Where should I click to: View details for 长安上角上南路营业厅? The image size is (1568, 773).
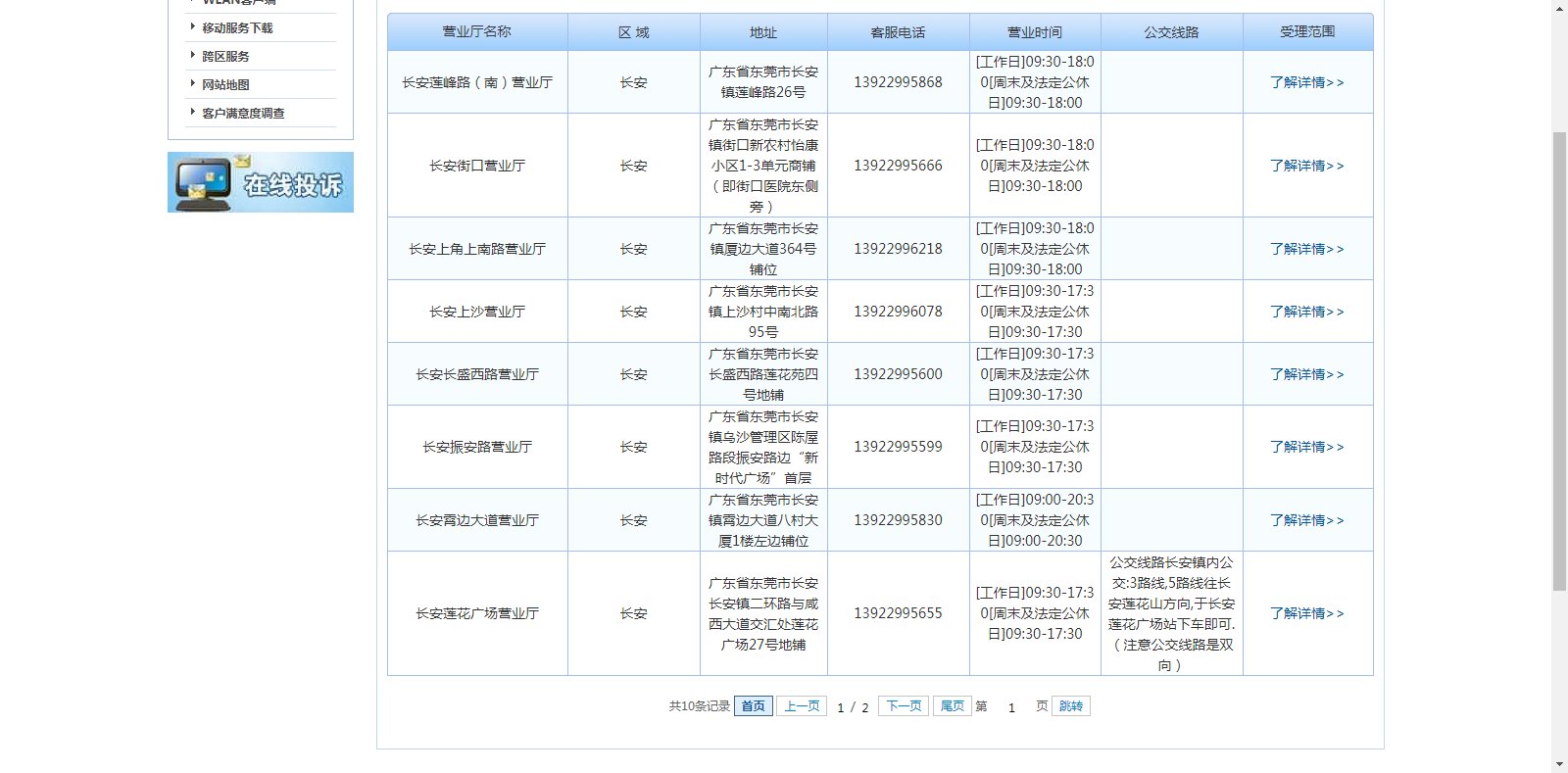pos(1307,249)
